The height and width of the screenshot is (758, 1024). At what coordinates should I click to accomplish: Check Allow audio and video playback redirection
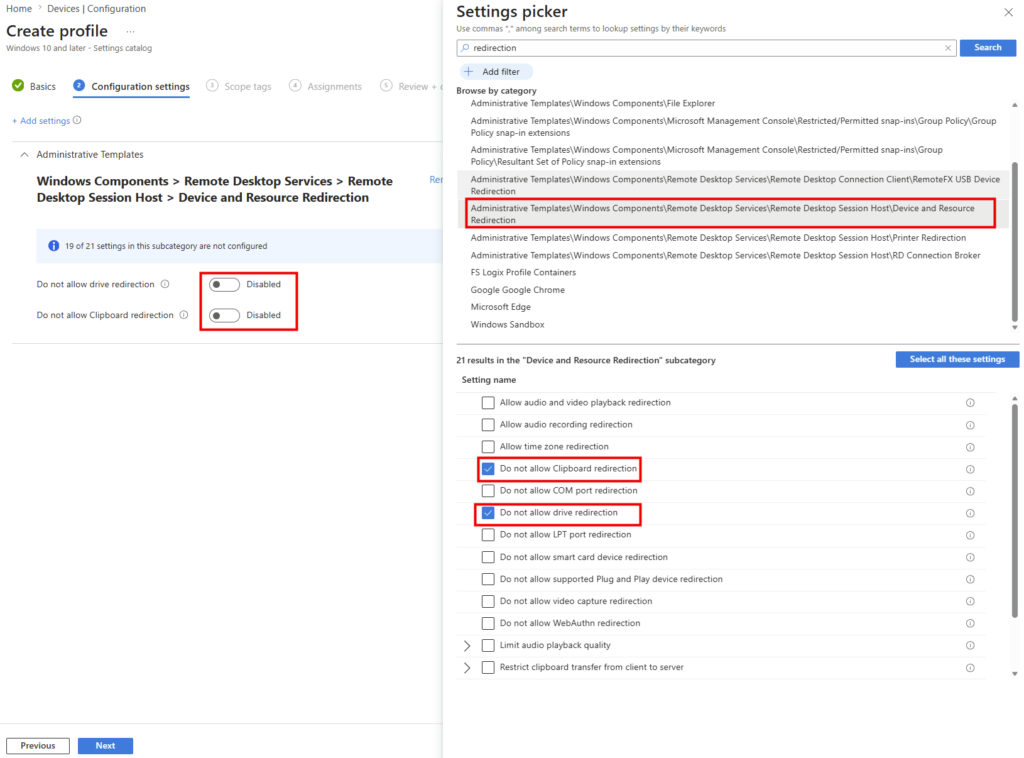pyautogui.click(x=488, y=403)
